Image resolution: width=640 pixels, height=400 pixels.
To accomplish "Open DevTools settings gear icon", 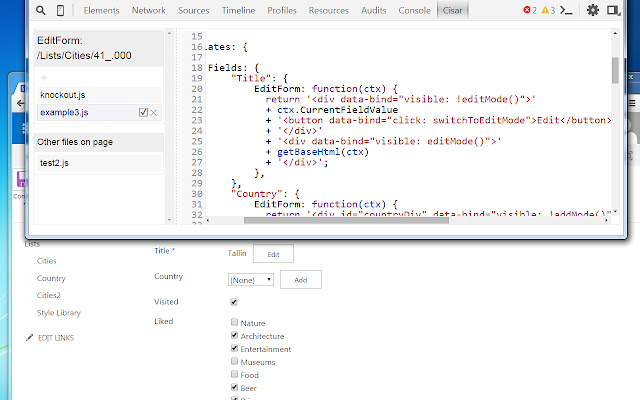I will [x=593, y=10].
